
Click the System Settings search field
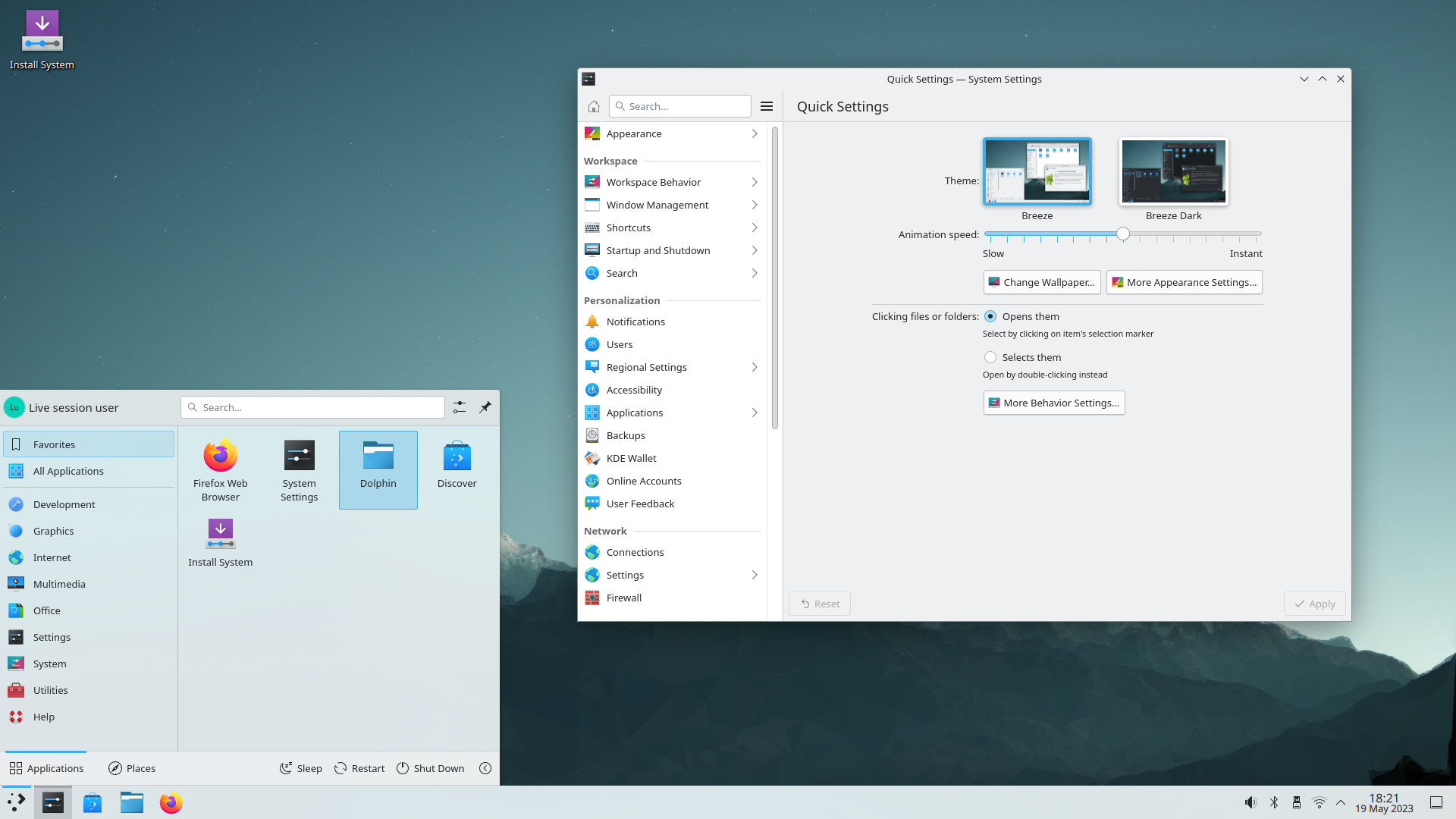[x=680, y=106]
